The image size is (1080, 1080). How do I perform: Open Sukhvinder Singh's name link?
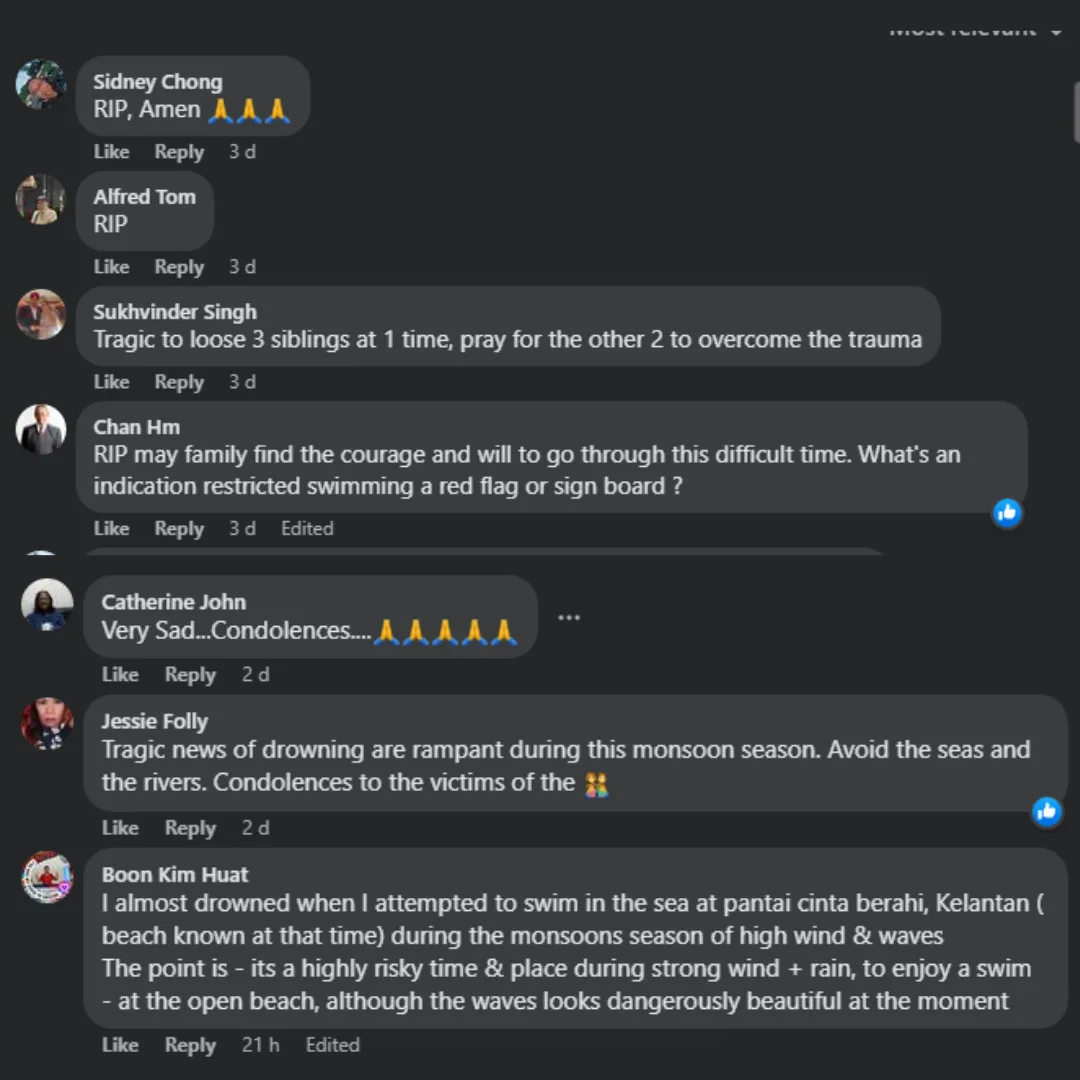coord(175,312)
